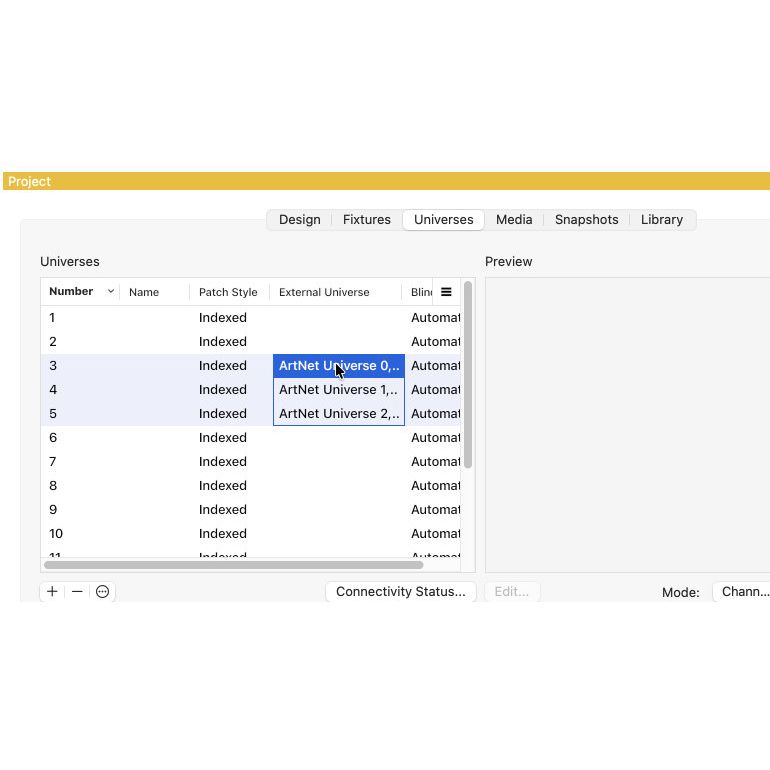Switch to the Design tab

299,220
